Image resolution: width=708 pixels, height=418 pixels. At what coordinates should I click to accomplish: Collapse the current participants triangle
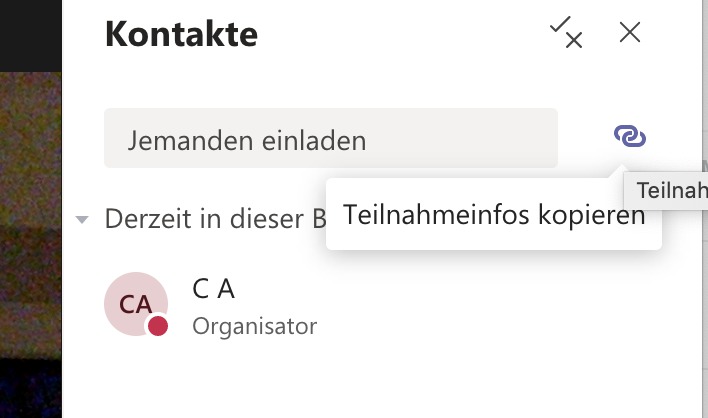pos(83,219)
